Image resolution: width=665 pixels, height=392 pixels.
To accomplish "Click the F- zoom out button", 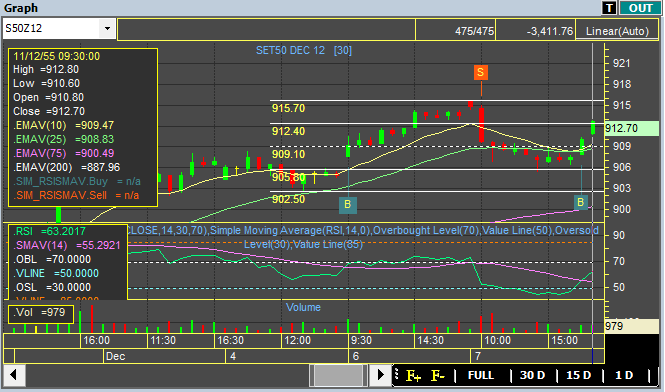I will pyautogui.click(x=438, y=376).
